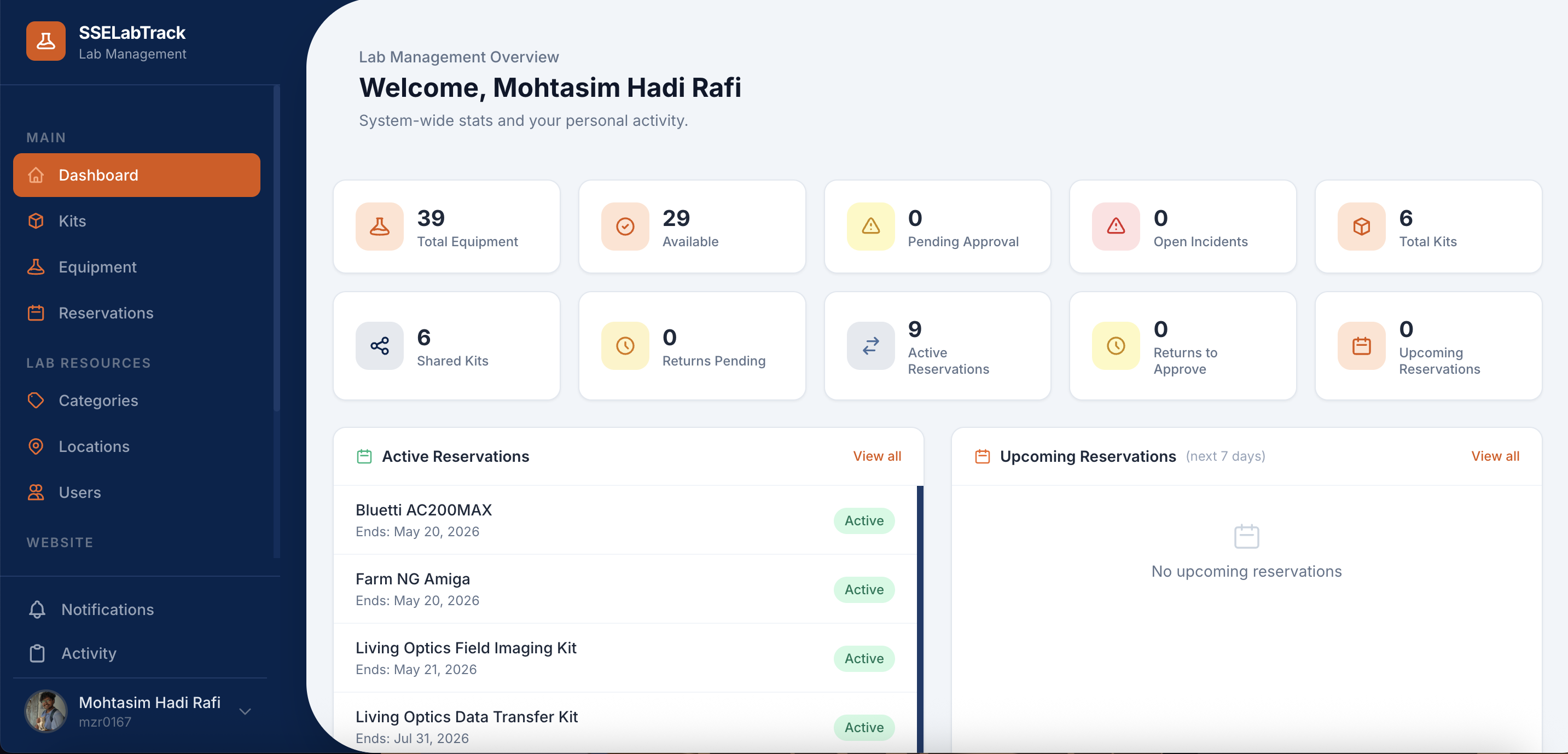Click the Active badge for Living Optics Data Transfer Kit

coord(864,727)
